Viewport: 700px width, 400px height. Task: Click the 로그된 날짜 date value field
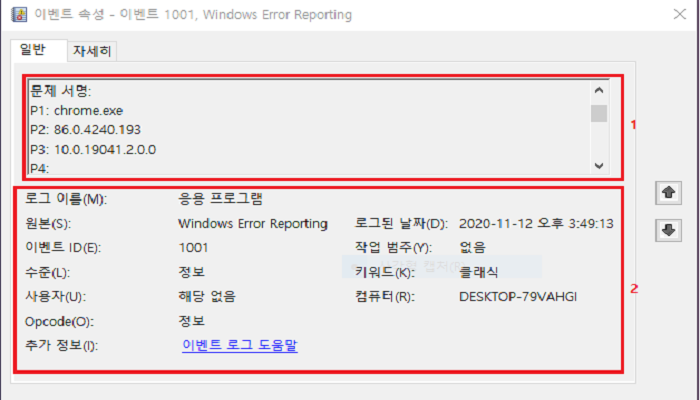click(535, 223)
